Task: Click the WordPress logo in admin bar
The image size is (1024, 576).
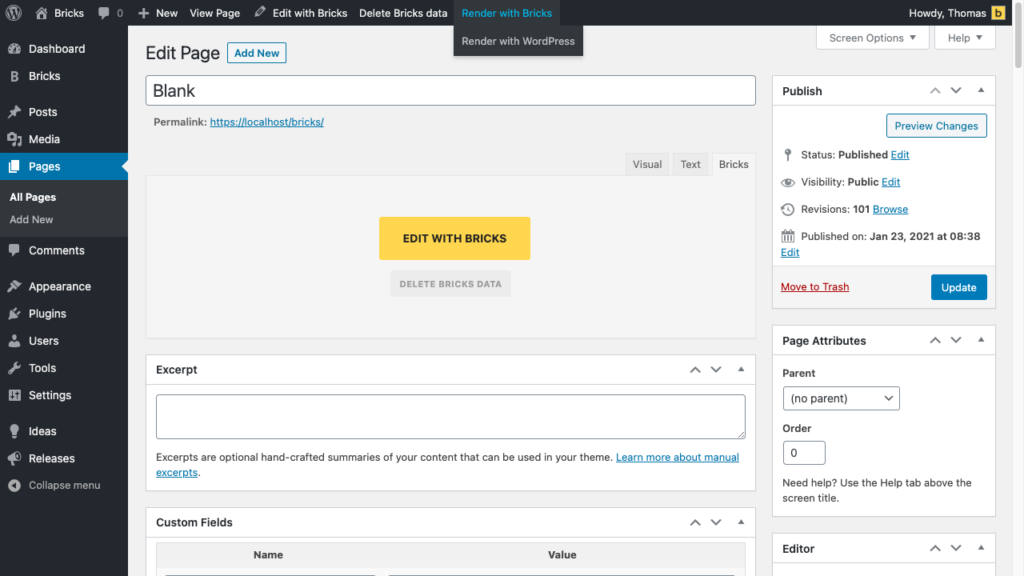Action: [x=14, y=13]
